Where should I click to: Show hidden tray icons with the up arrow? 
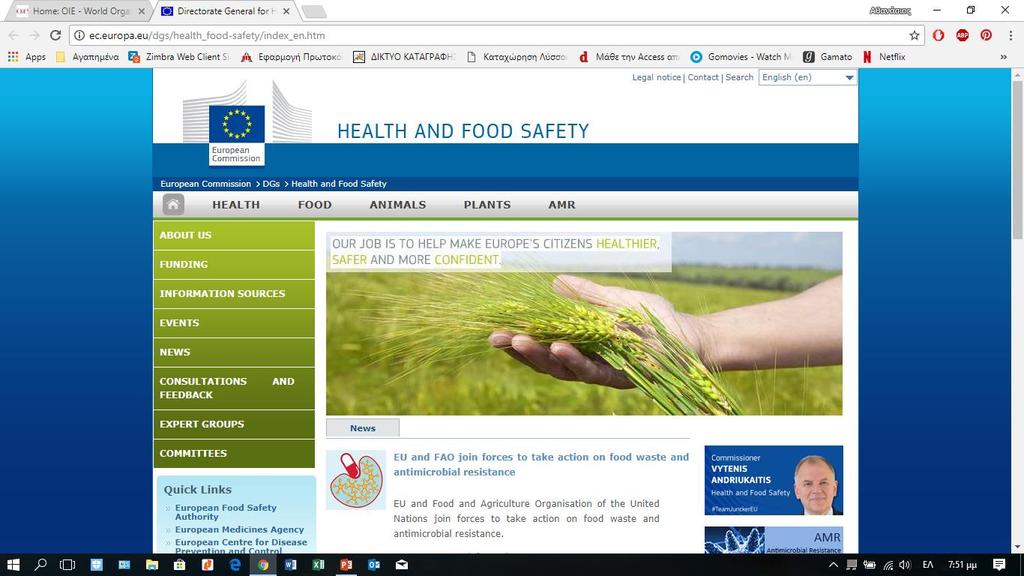tap(833, 564)
